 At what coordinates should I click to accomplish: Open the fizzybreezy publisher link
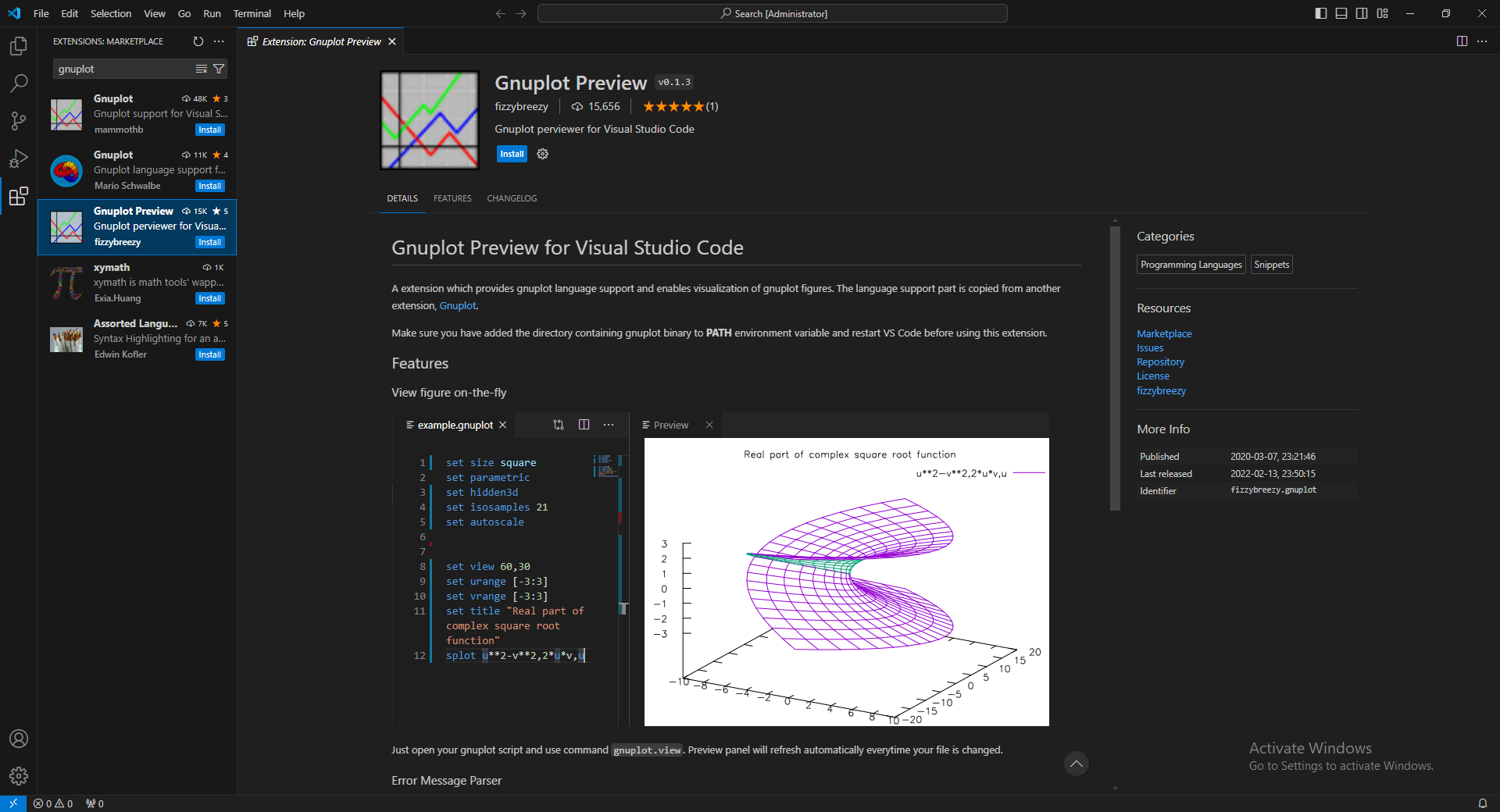click(x=521, y=106)
